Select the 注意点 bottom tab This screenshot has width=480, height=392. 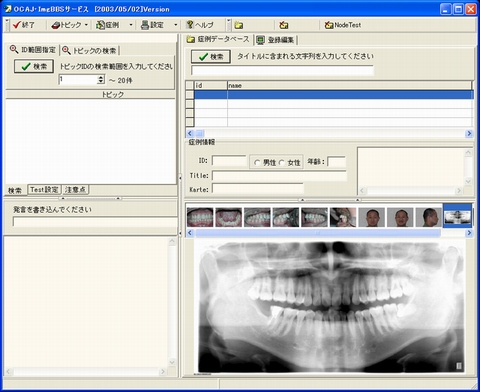75,190
